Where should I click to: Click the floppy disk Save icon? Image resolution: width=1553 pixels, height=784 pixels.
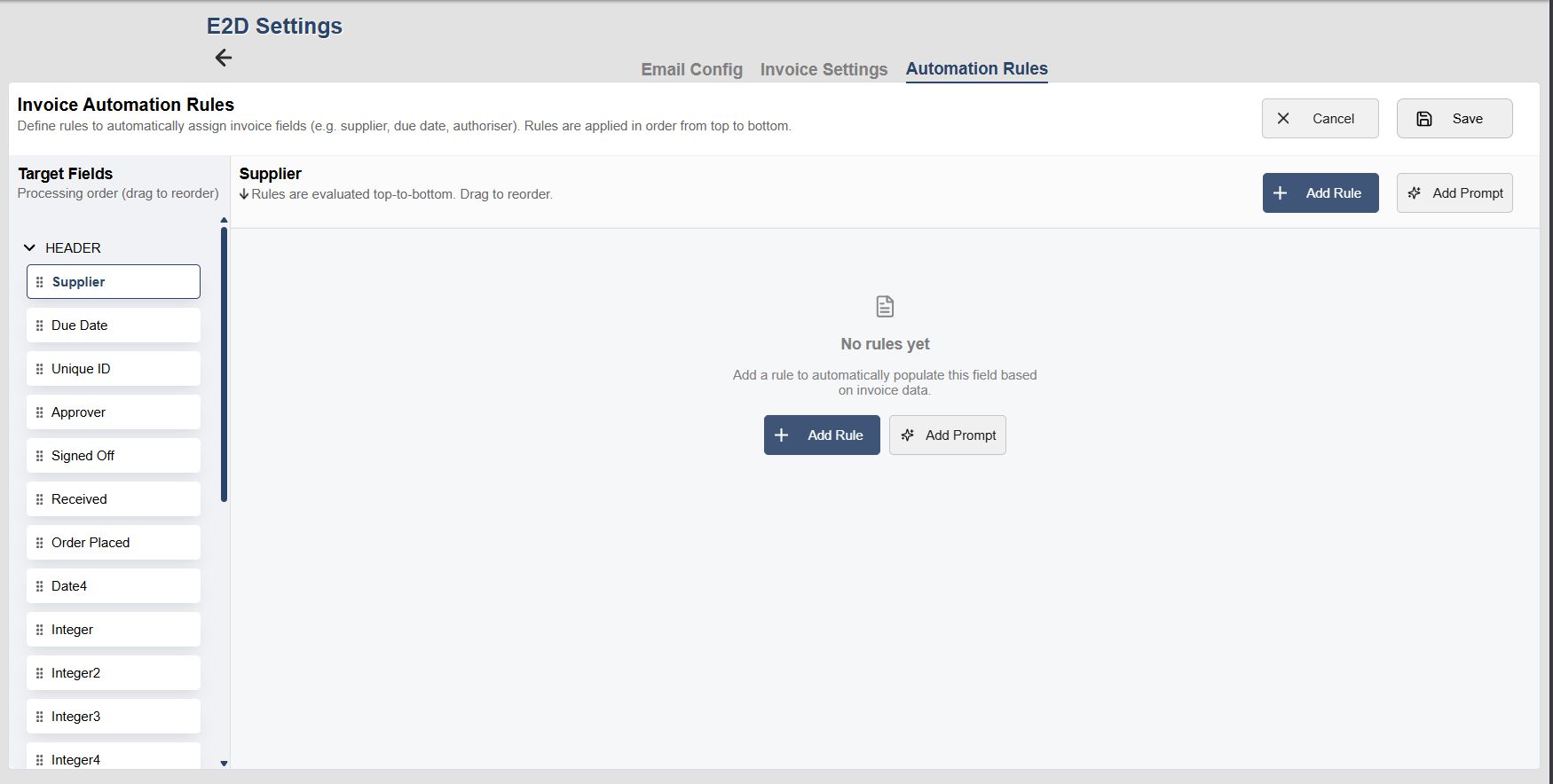pos(1424,119)
